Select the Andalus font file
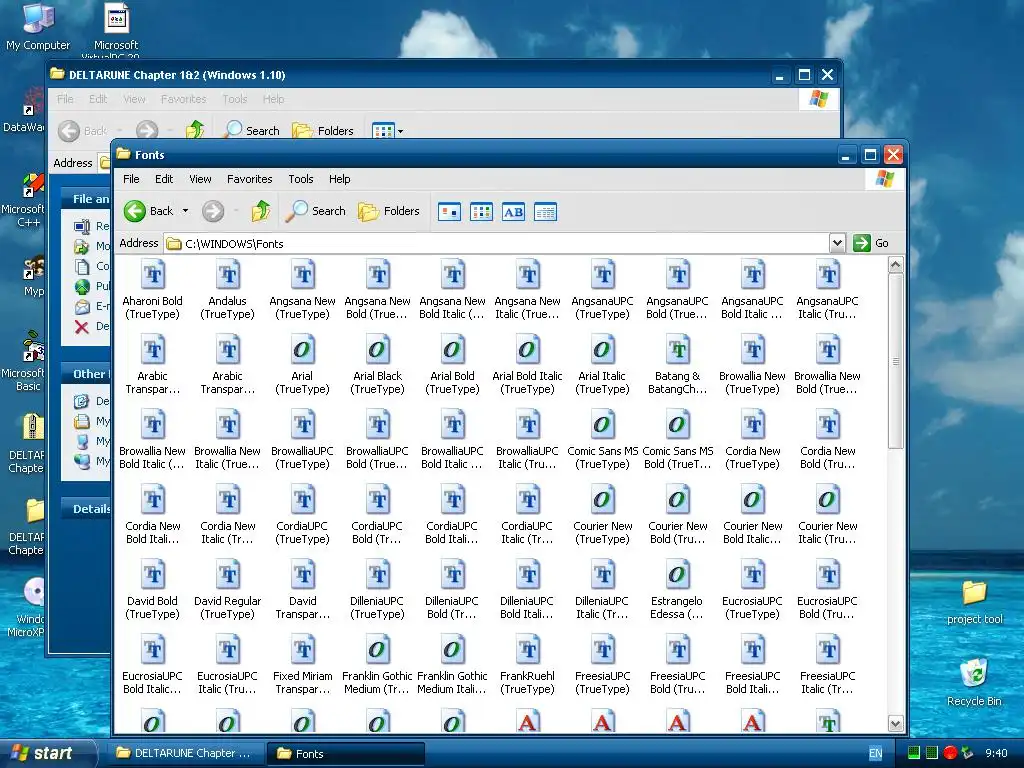This screenshot has height=768, width=1024. 227,289
